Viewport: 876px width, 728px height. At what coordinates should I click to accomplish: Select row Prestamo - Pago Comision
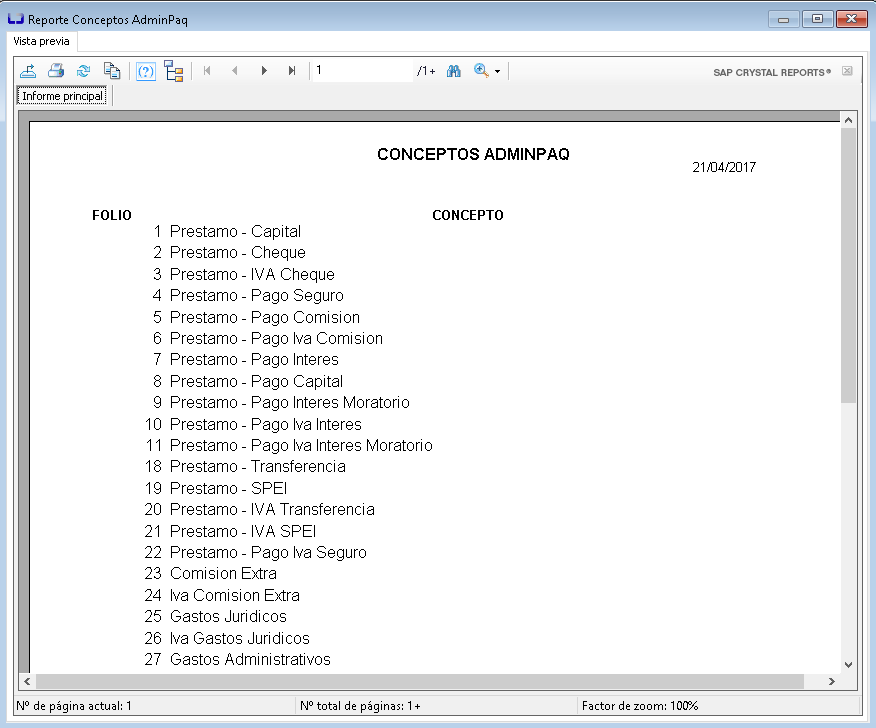[265, 317]
